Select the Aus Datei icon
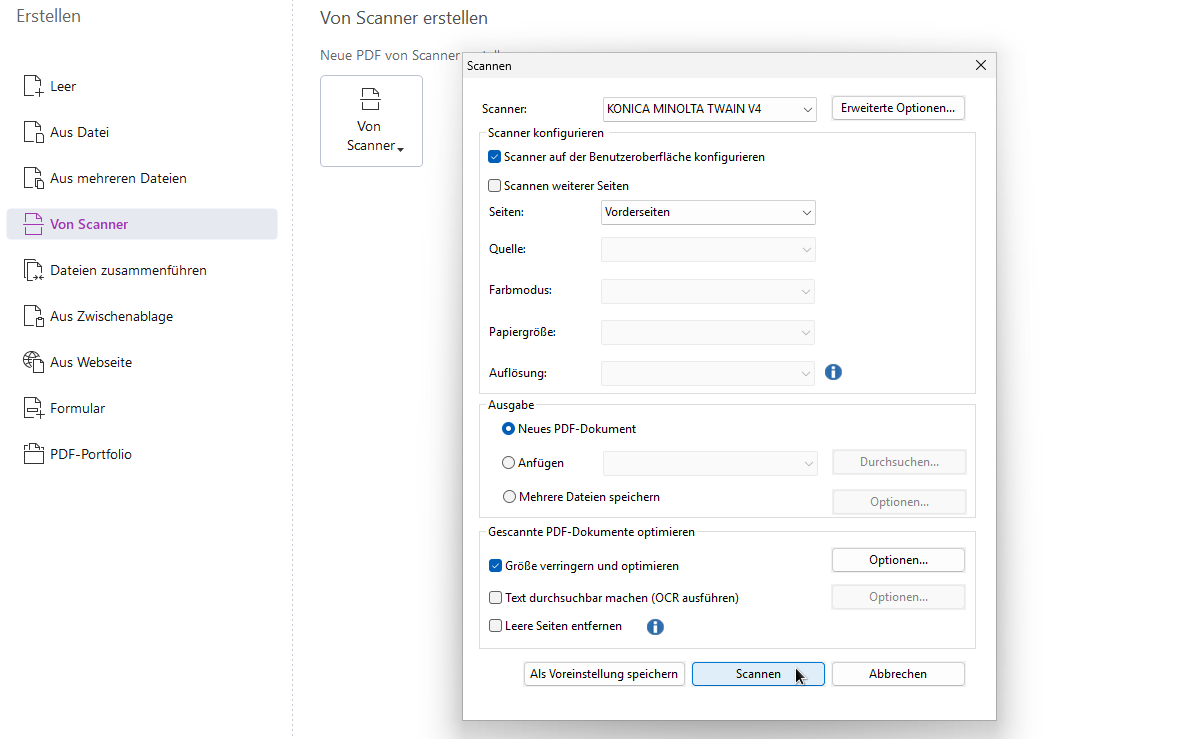The width and height of the screenshot is (1182, 739). tap(33, 133)
